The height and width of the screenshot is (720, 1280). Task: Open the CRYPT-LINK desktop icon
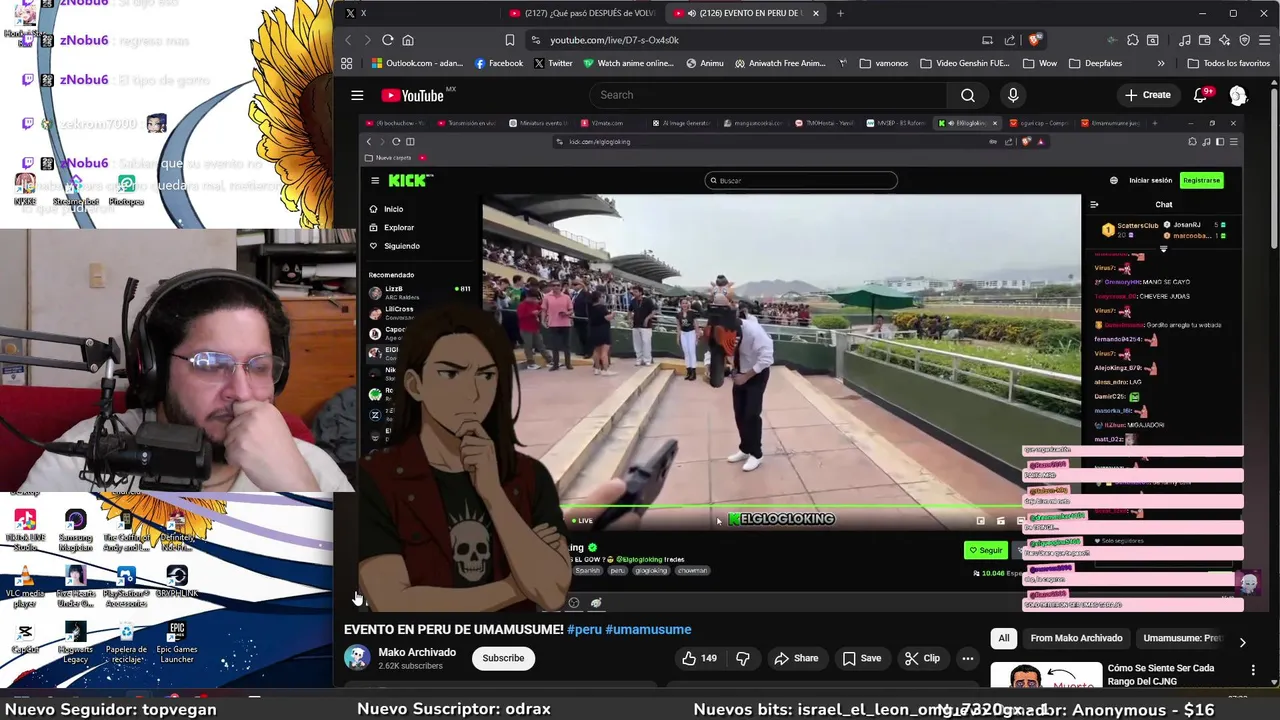(x=177, y=581)
